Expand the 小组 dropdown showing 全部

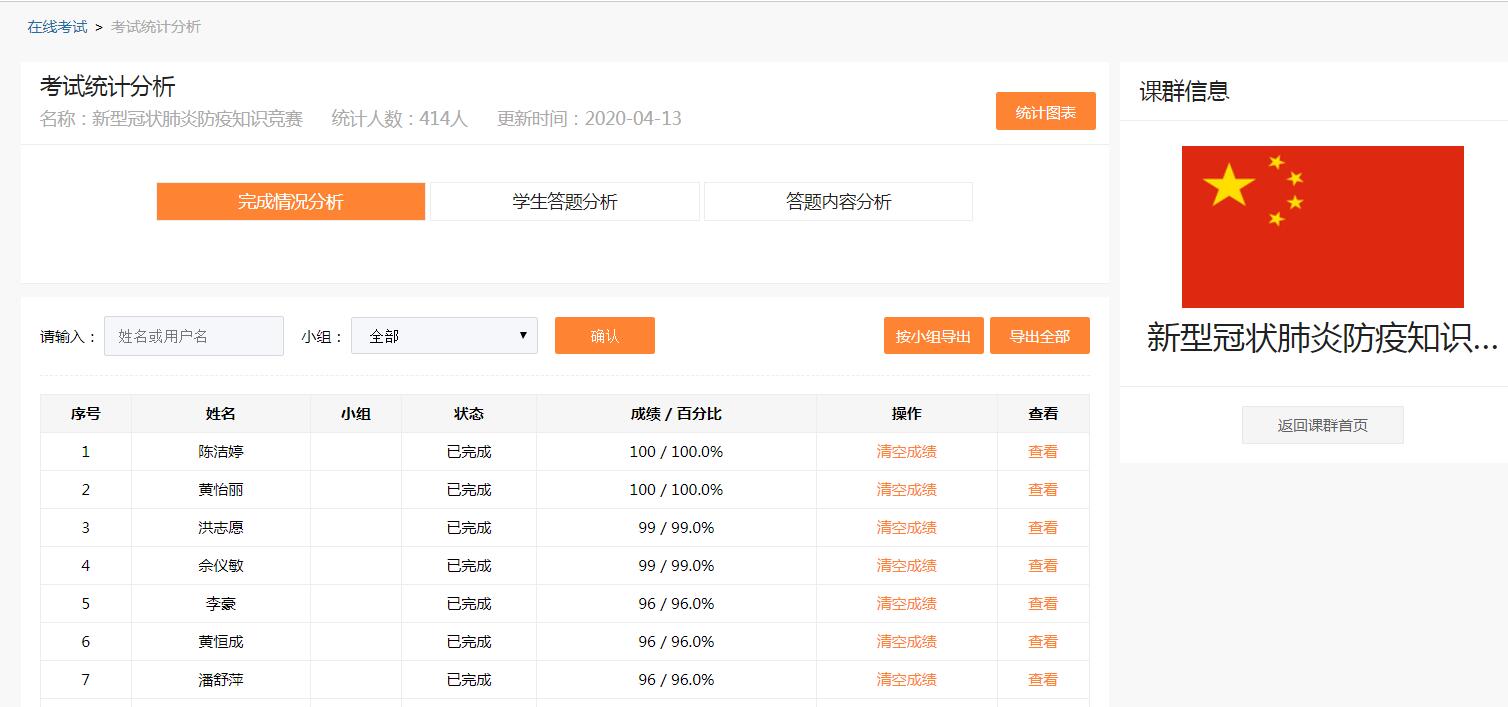444,336
